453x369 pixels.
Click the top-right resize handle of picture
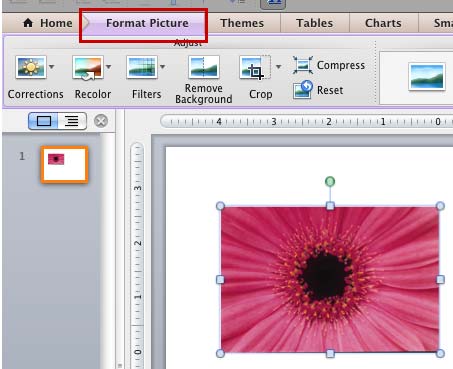pos(440,206)
